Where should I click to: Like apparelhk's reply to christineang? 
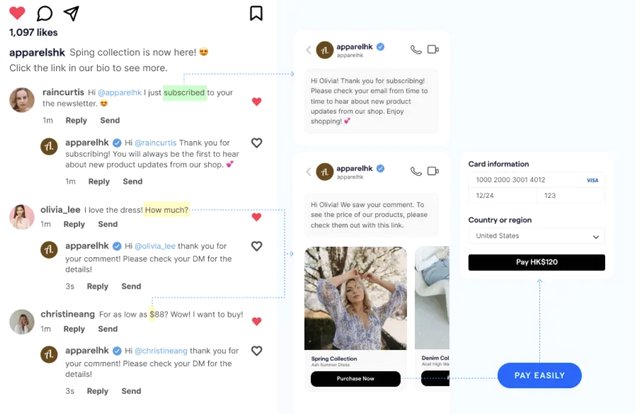click(257, 351)
